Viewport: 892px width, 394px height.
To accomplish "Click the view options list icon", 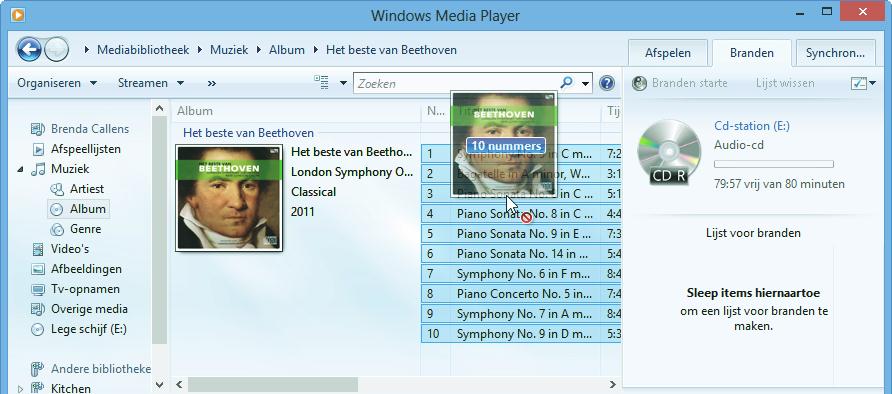I will pos(321,82).
